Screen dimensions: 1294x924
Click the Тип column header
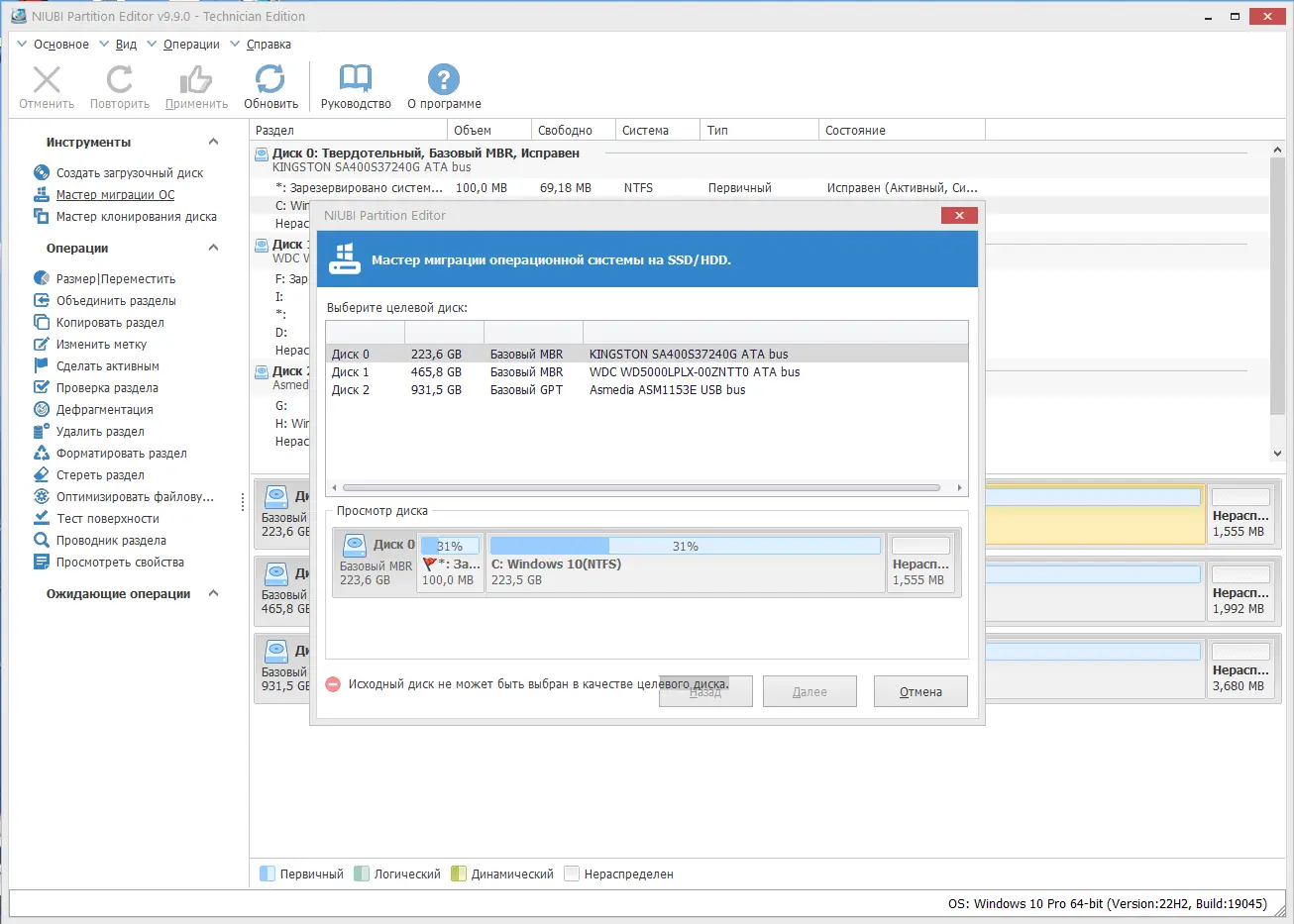pos(760,130)
